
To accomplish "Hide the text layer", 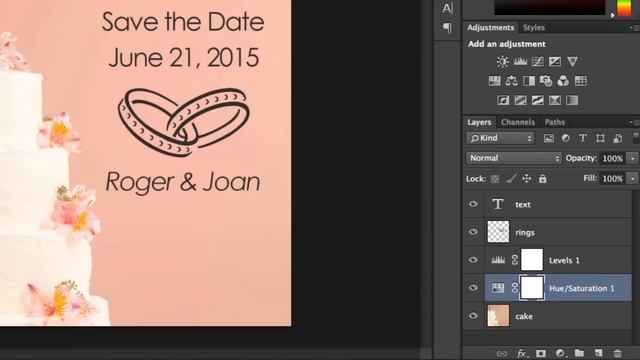I will (x=473, y=204).
